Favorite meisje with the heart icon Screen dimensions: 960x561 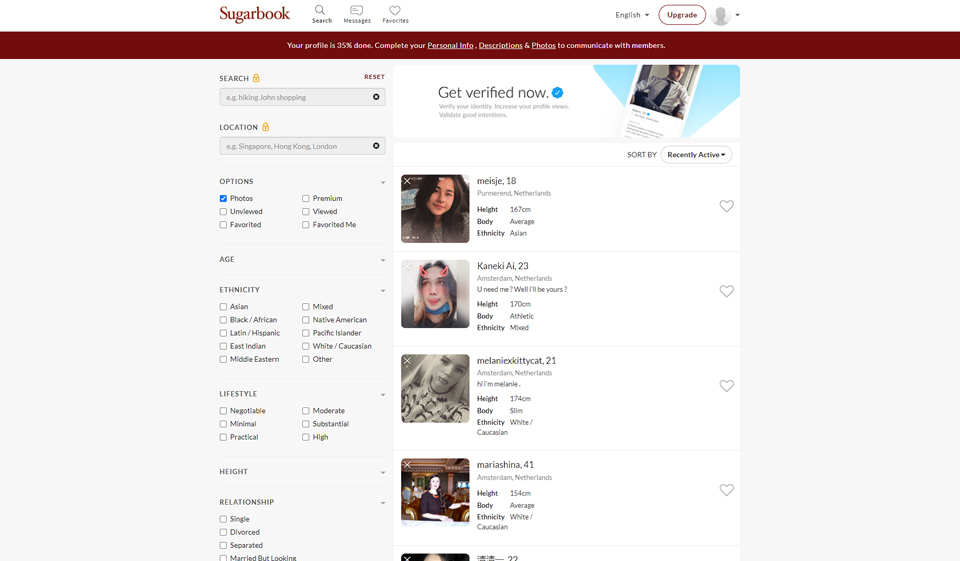pyautogui.click(x=726, y=206)
